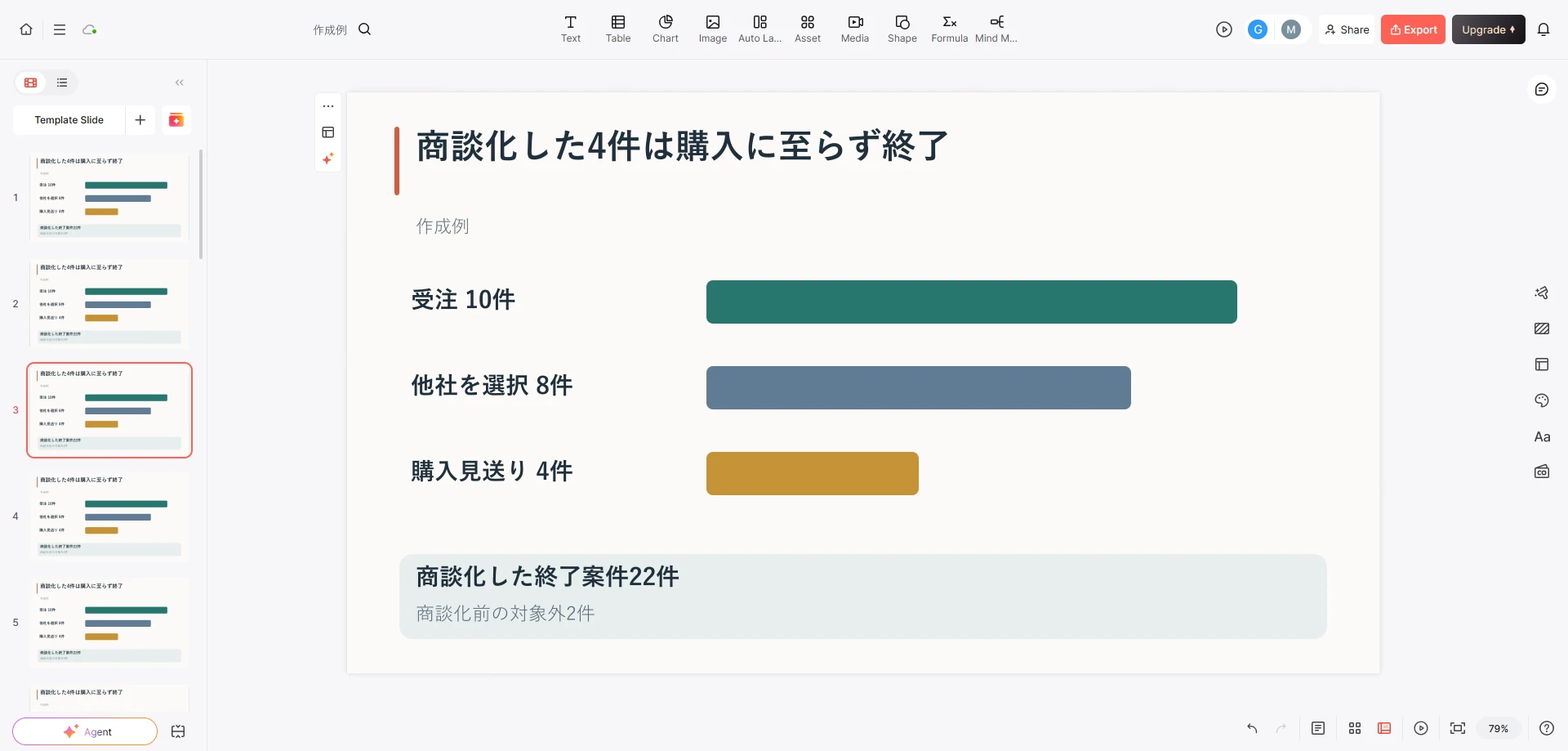Image resolution: width=1568 pixels, height=751 pixels.
Task: Check the cloud sync status icon
Action: pyautogui.click(x=90, y=29)
